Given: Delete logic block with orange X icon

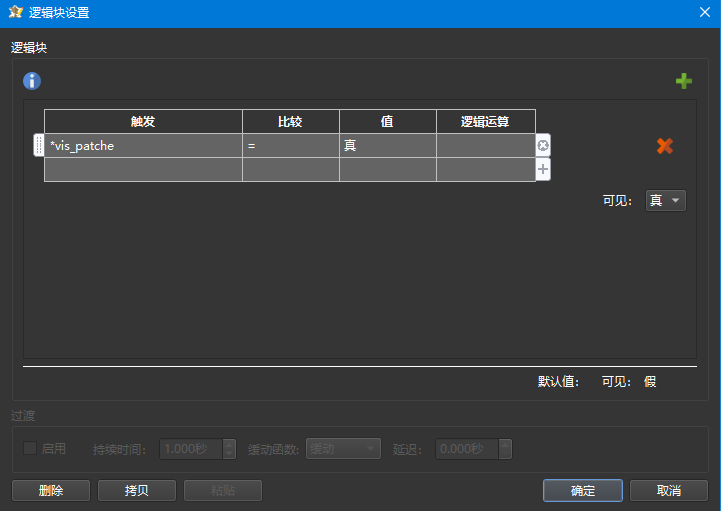Looking at the screenshot, I should point(665,146).
